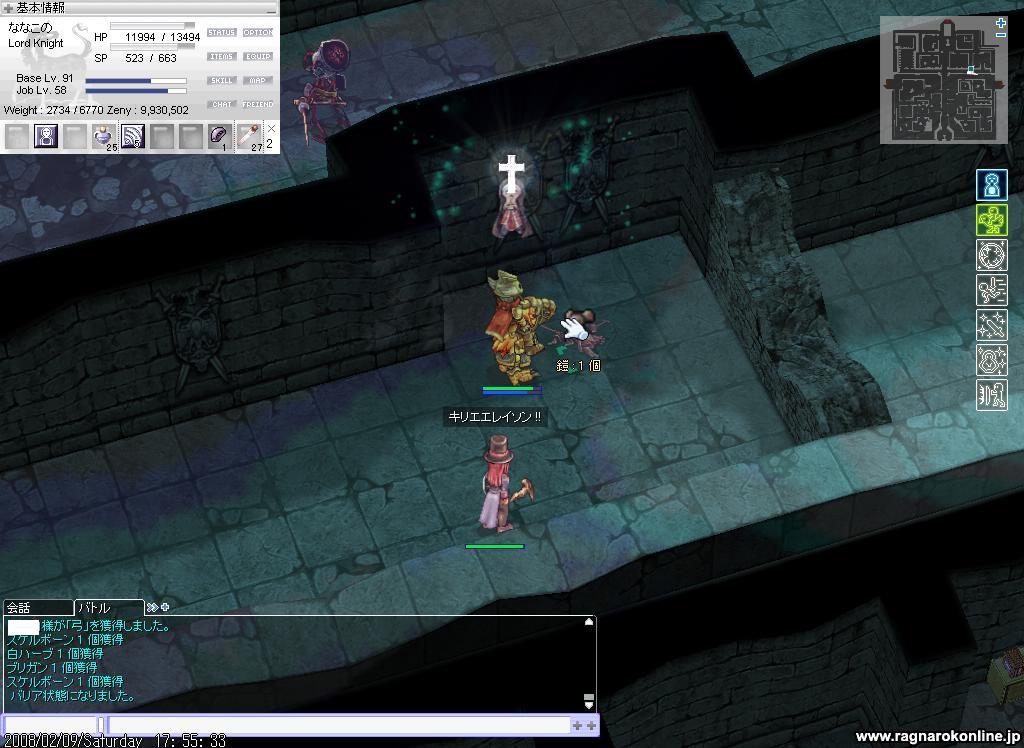1024x748 pixels.
Task: Click the 白ハーブ 1 個獲得 chat line
Action: [55, 653]
